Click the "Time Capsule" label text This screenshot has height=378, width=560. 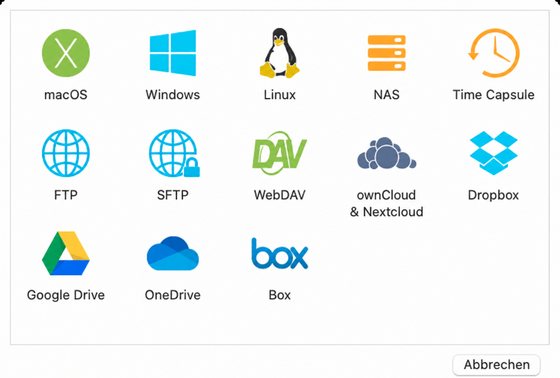(494, 95)
